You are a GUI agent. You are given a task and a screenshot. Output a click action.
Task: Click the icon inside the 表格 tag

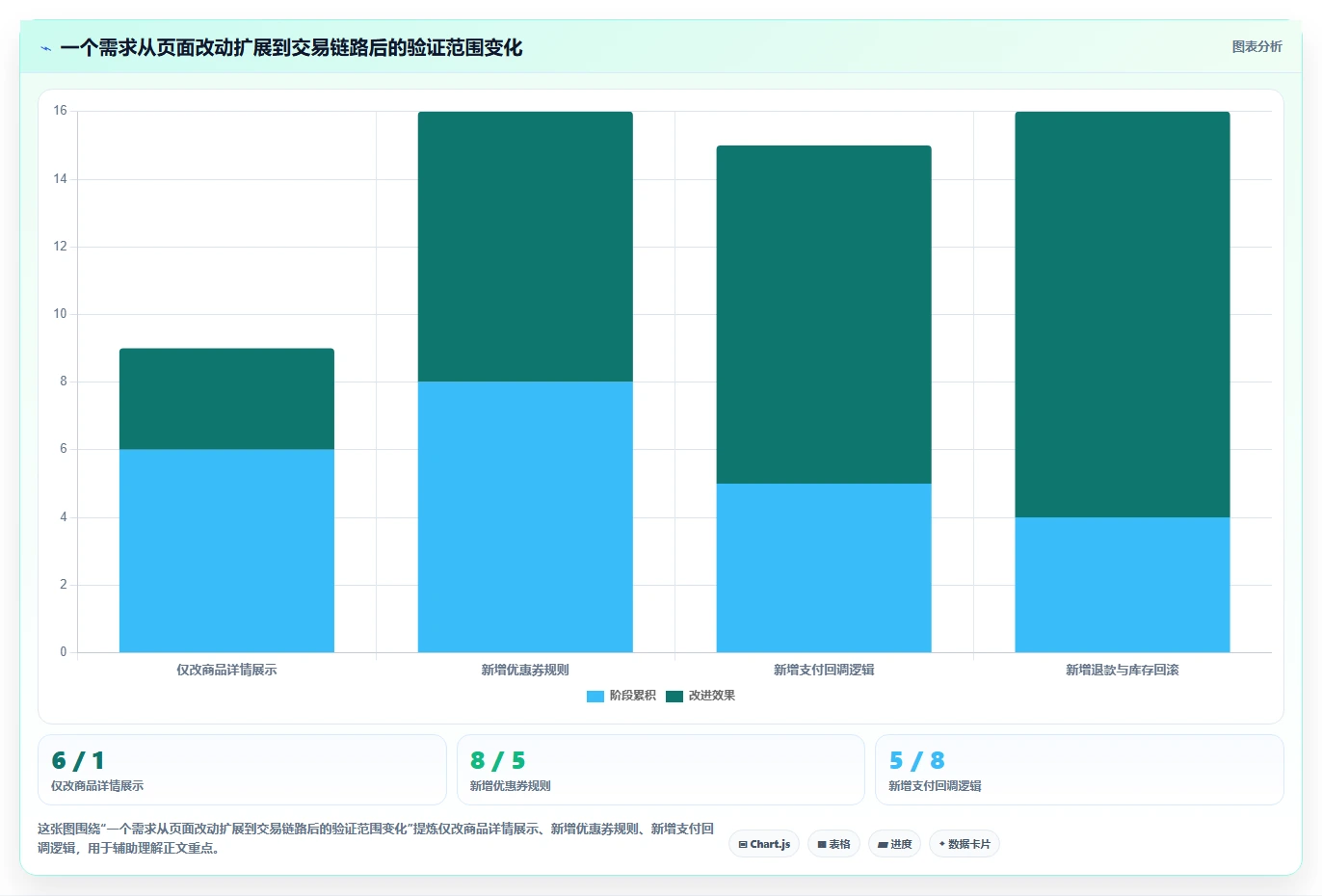pos(822,844)
